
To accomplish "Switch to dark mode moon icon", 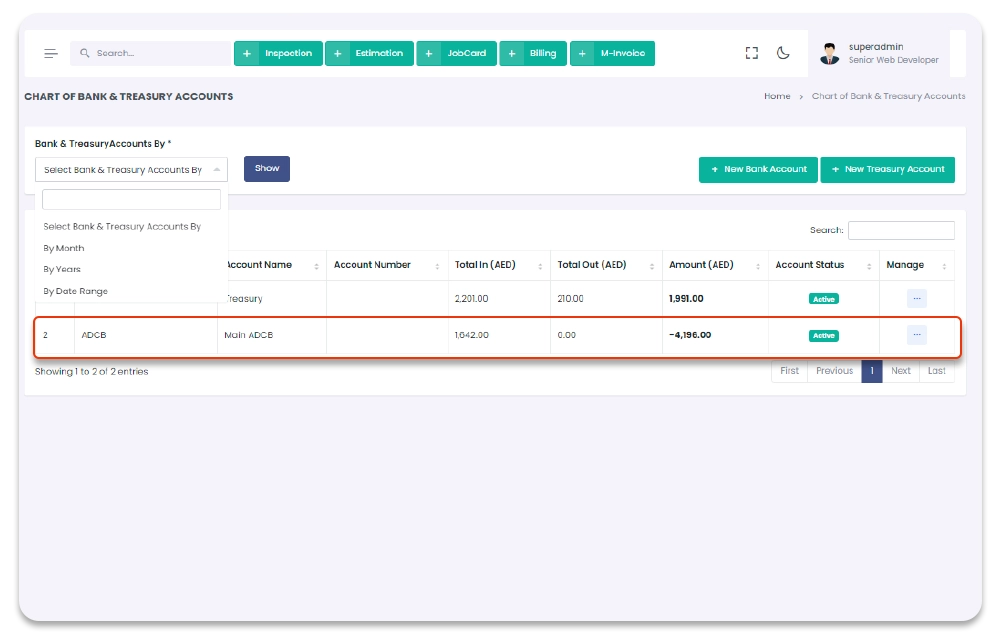I will click(783, 54).
